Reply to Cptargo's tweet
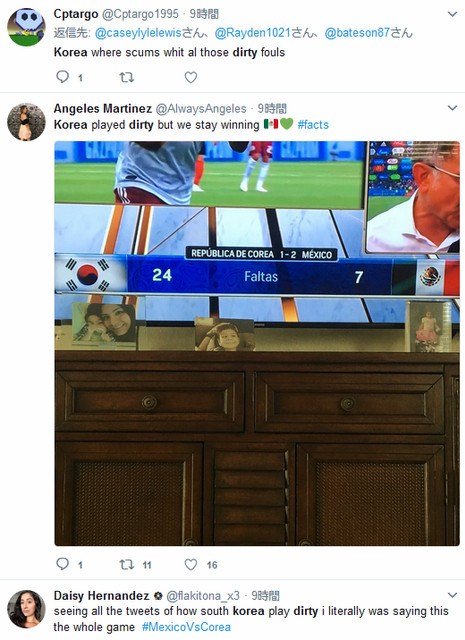 62,77
